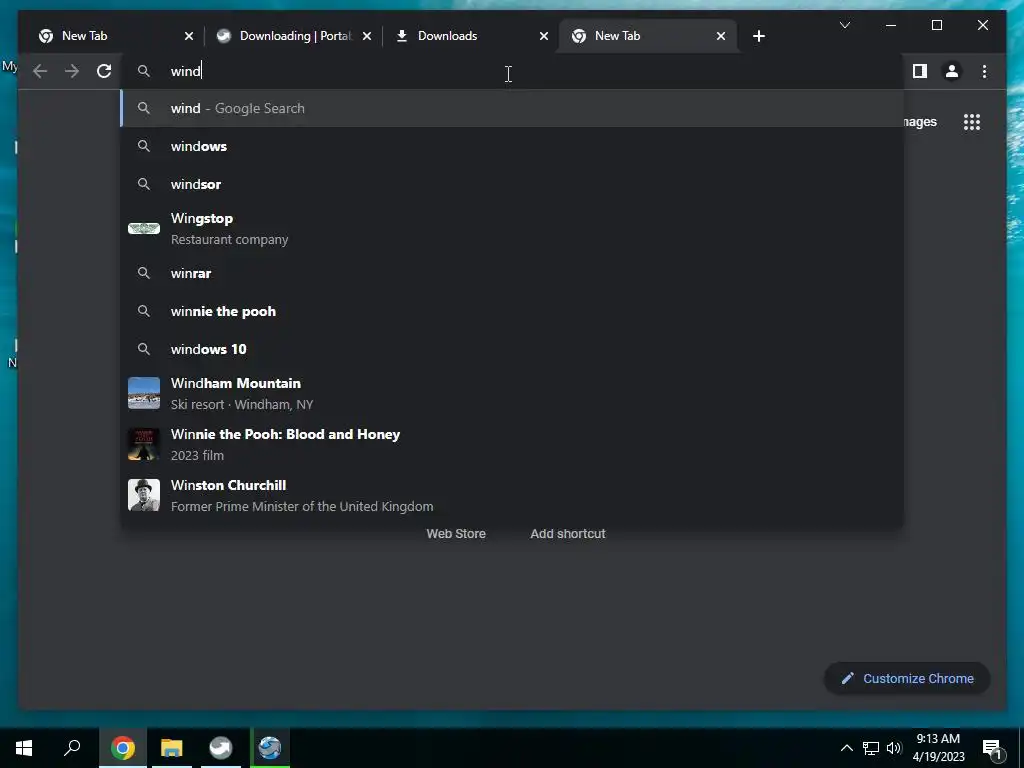Click the gray Chrome-like taskbar icon
Viewport: 1024px width, 768px height.
pos(221,748)
